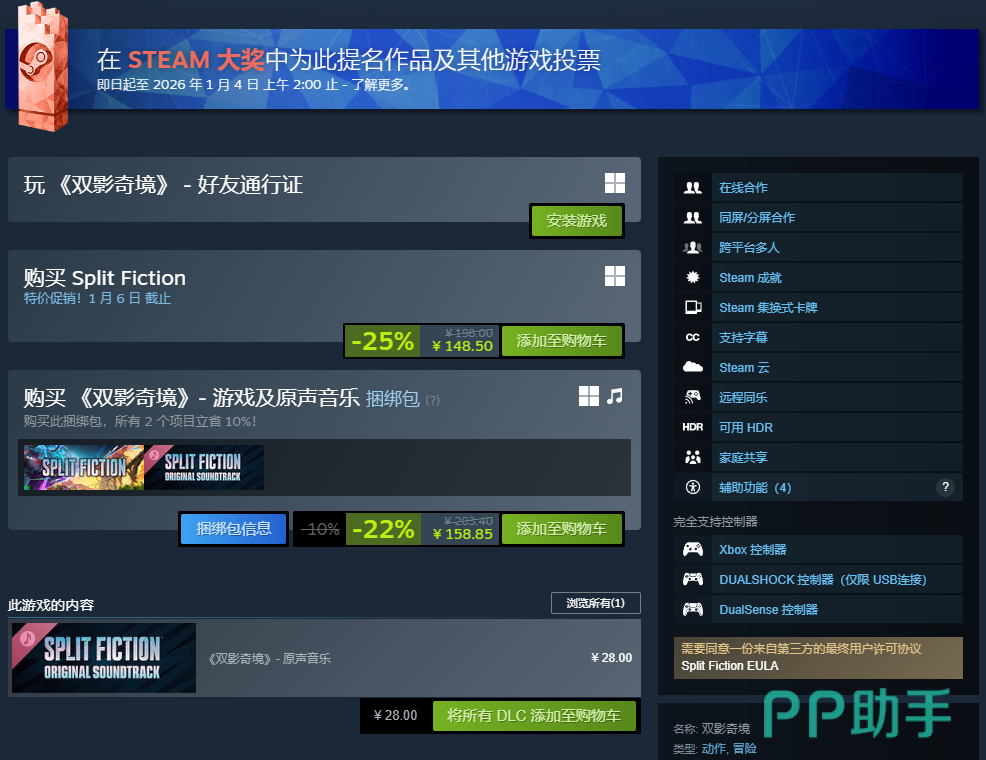
Task: Click 将所有 DLC 添加至购物车 button
Action: pos(534,715)
